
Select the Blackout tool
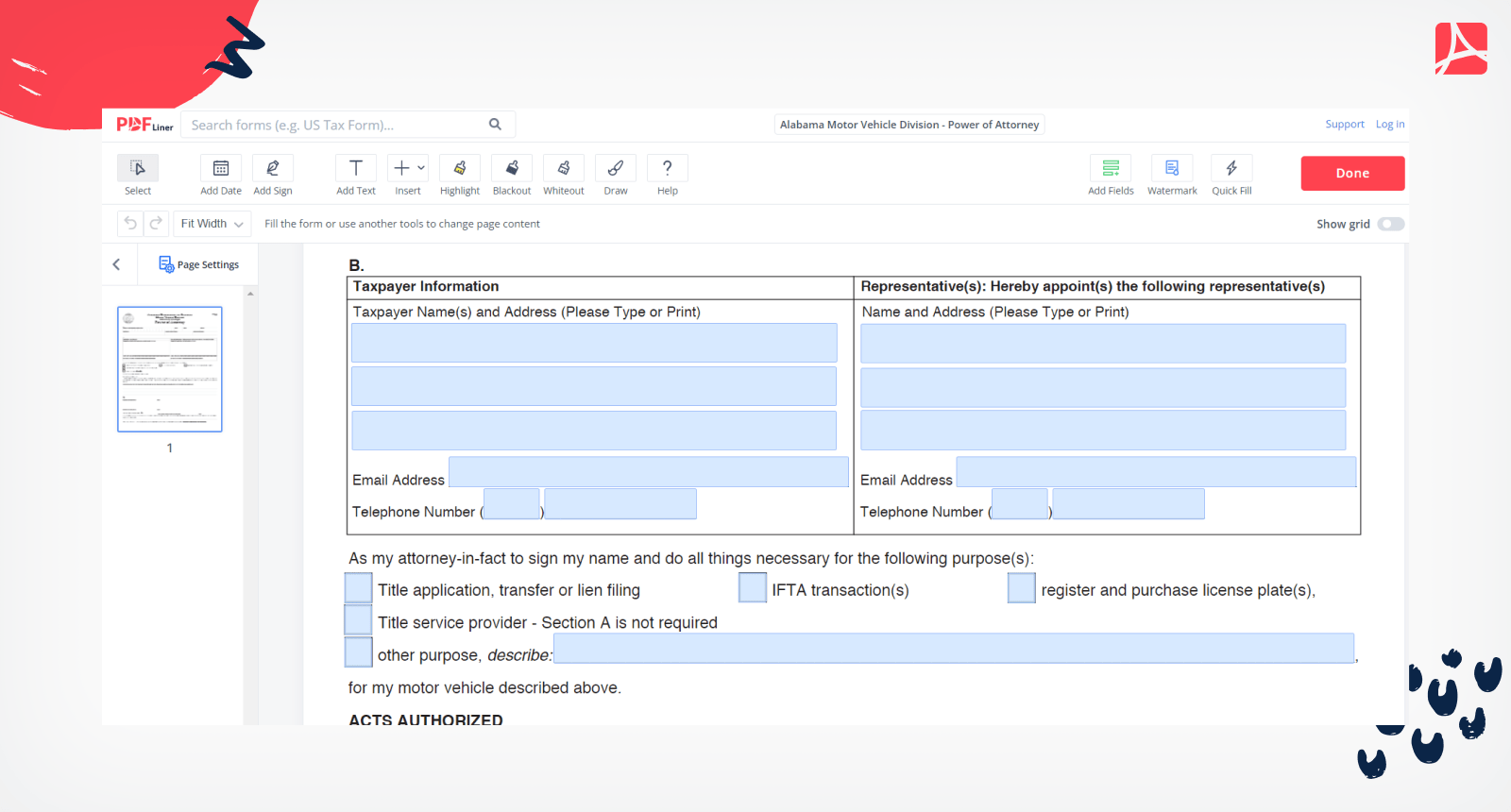click(x=512, y=175)
